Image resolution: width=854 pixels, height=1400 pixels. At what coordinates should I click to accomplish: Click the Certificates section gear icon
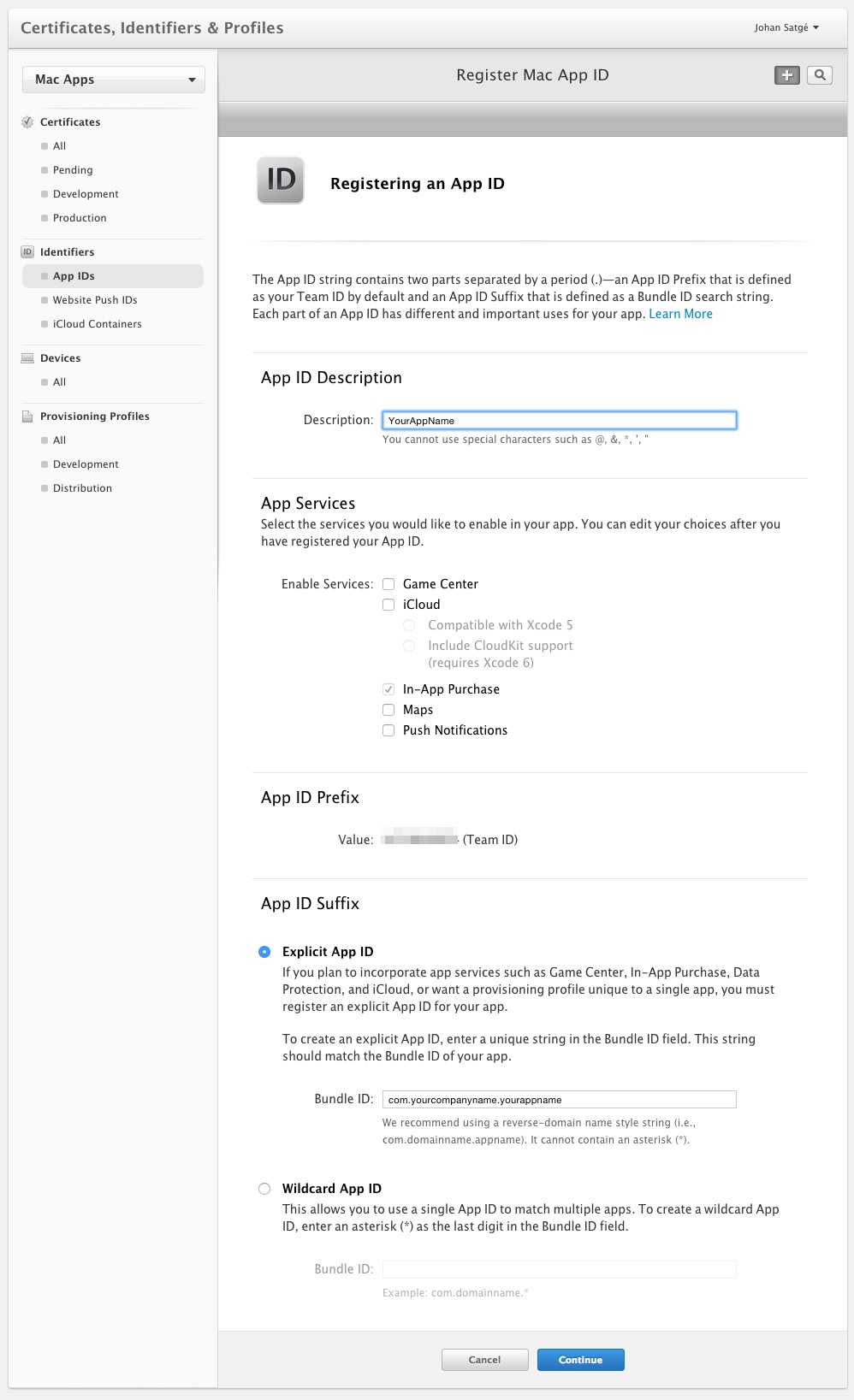click(27, 122)
